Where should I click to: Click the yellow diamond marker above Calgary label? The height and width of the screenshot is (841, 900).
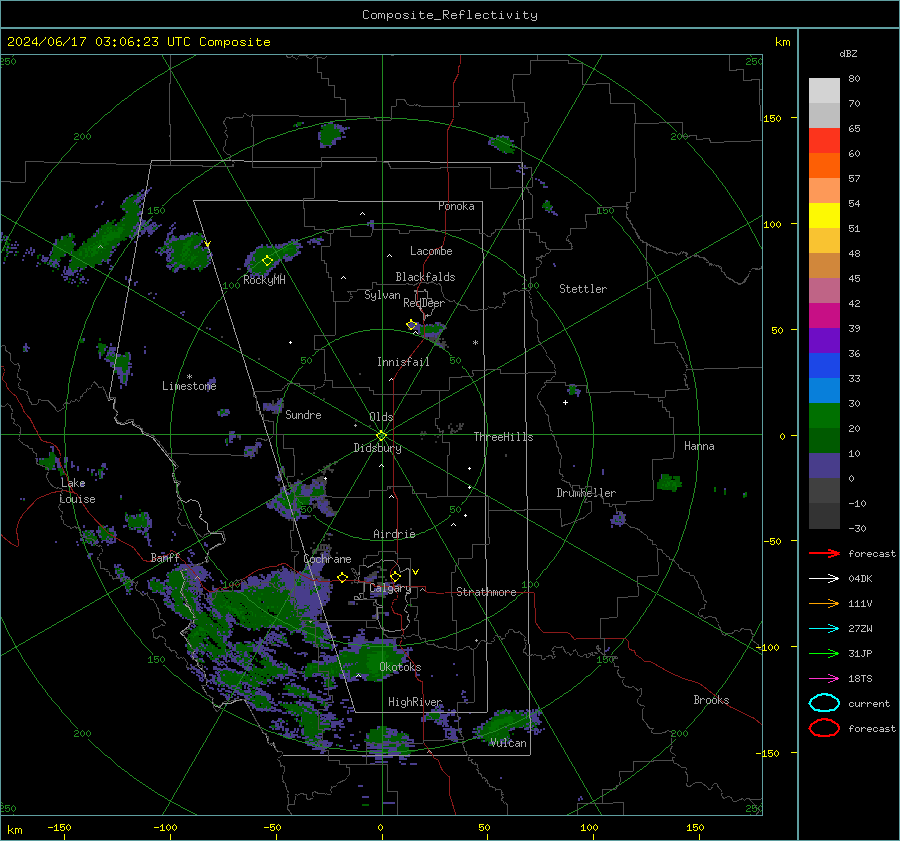(395, 576)
